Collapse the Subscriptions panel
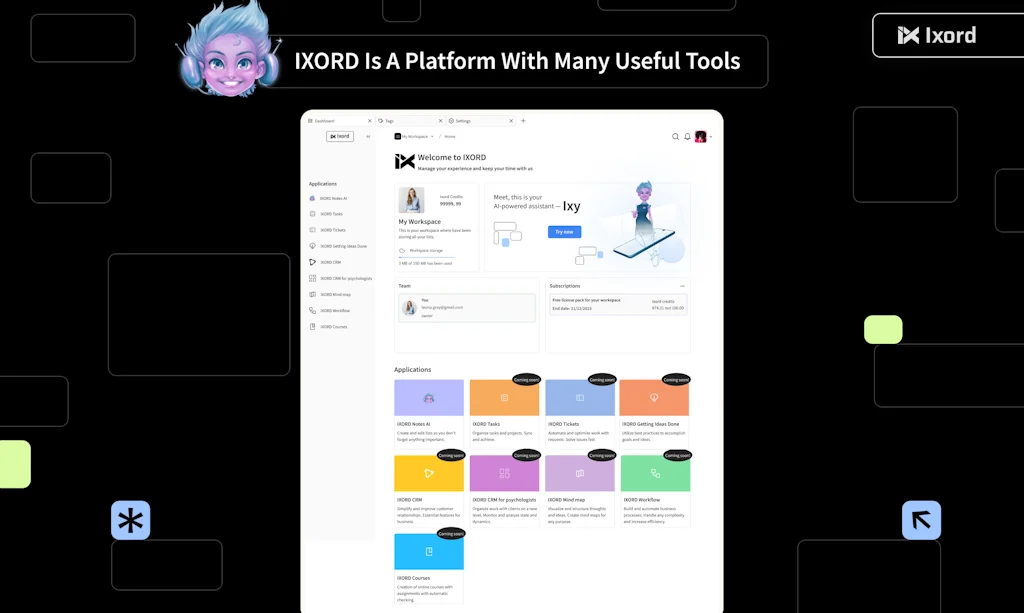Image resolution: width=1024 pixels, height=613 pixels. (683, 285)
